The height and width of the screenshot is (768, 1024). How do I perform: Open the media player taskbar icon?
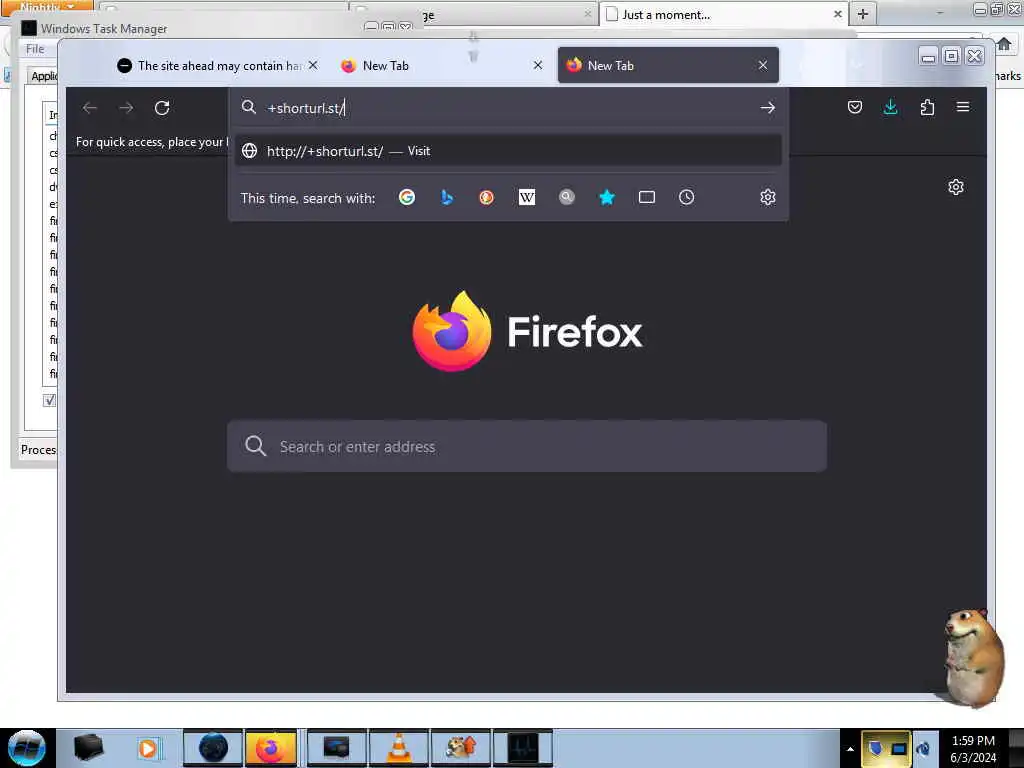[148, 748]
